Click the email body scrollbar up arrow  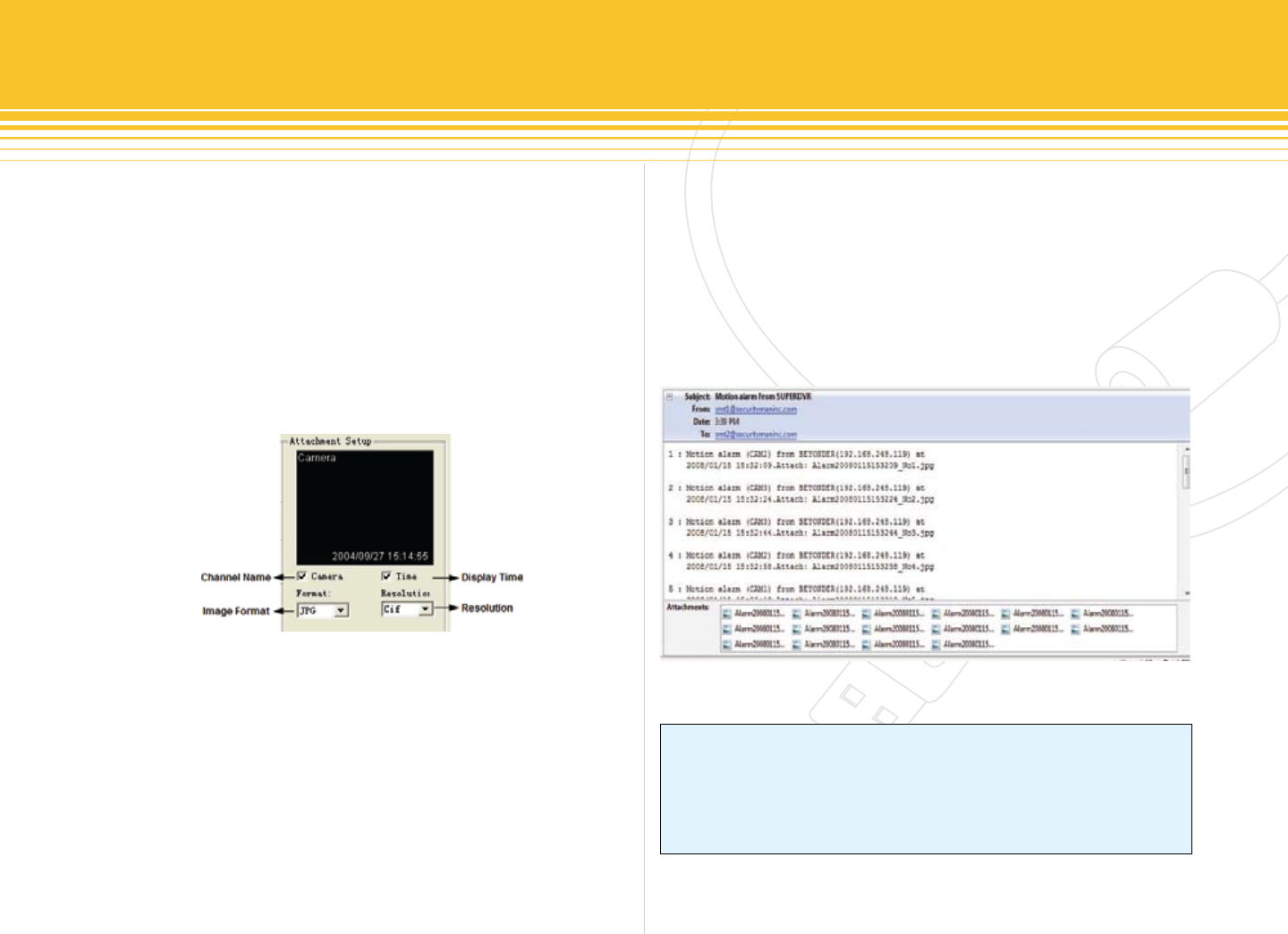[x=1186, y=450]
